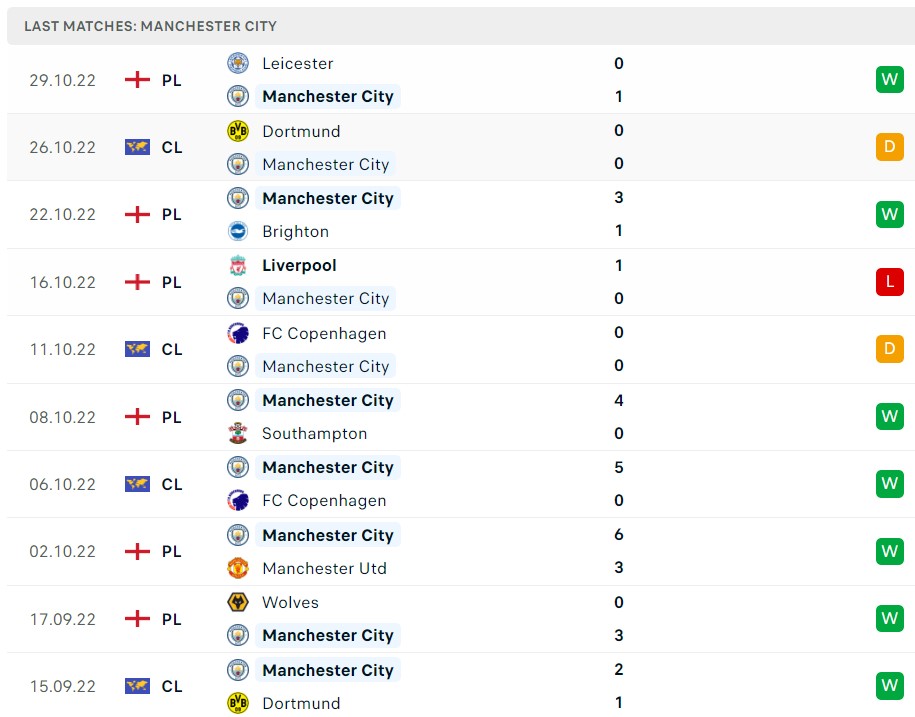The height and width of the screenshot is (717, 915).
Task: Click the FC Copenhagen crest on 11.10.22 row
Action: tap(238, 333)
